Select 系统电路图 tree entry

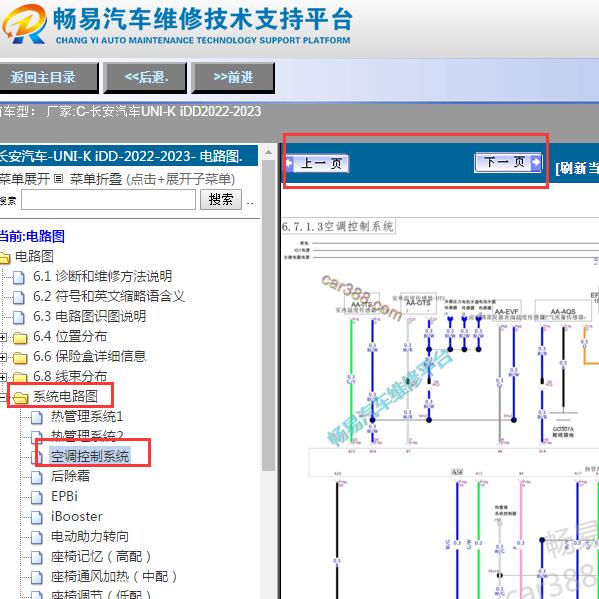click(65, 396)
